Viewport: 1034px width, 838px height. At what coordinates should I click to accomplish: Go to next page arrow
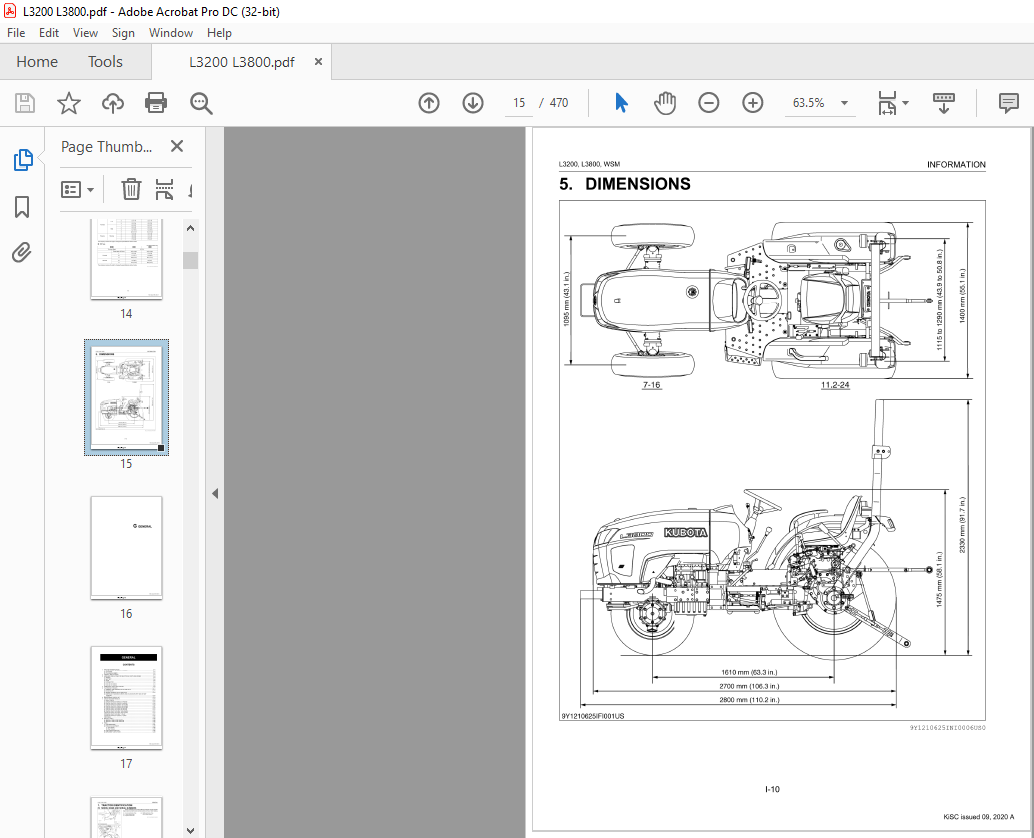pyautogui.click(x=473, y=103)
